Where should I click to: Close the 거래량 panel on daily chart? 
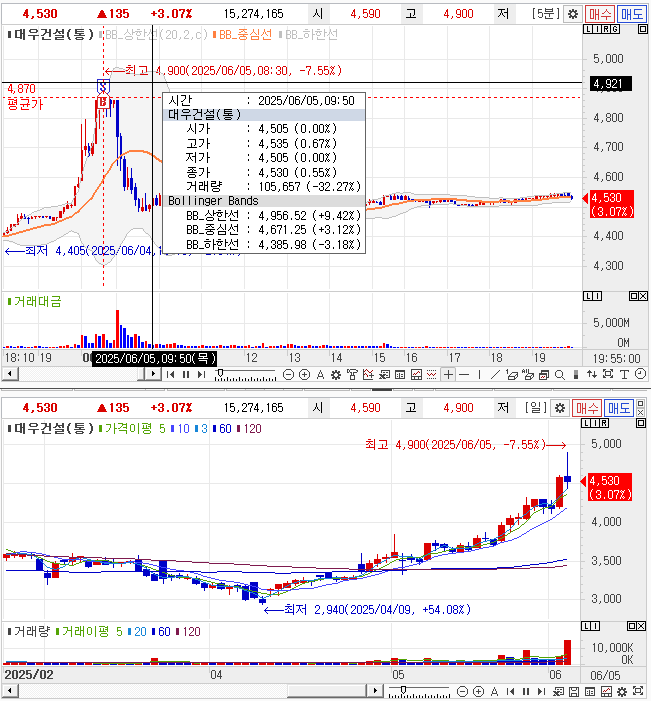pyautogui.click(x=643, y=626)
